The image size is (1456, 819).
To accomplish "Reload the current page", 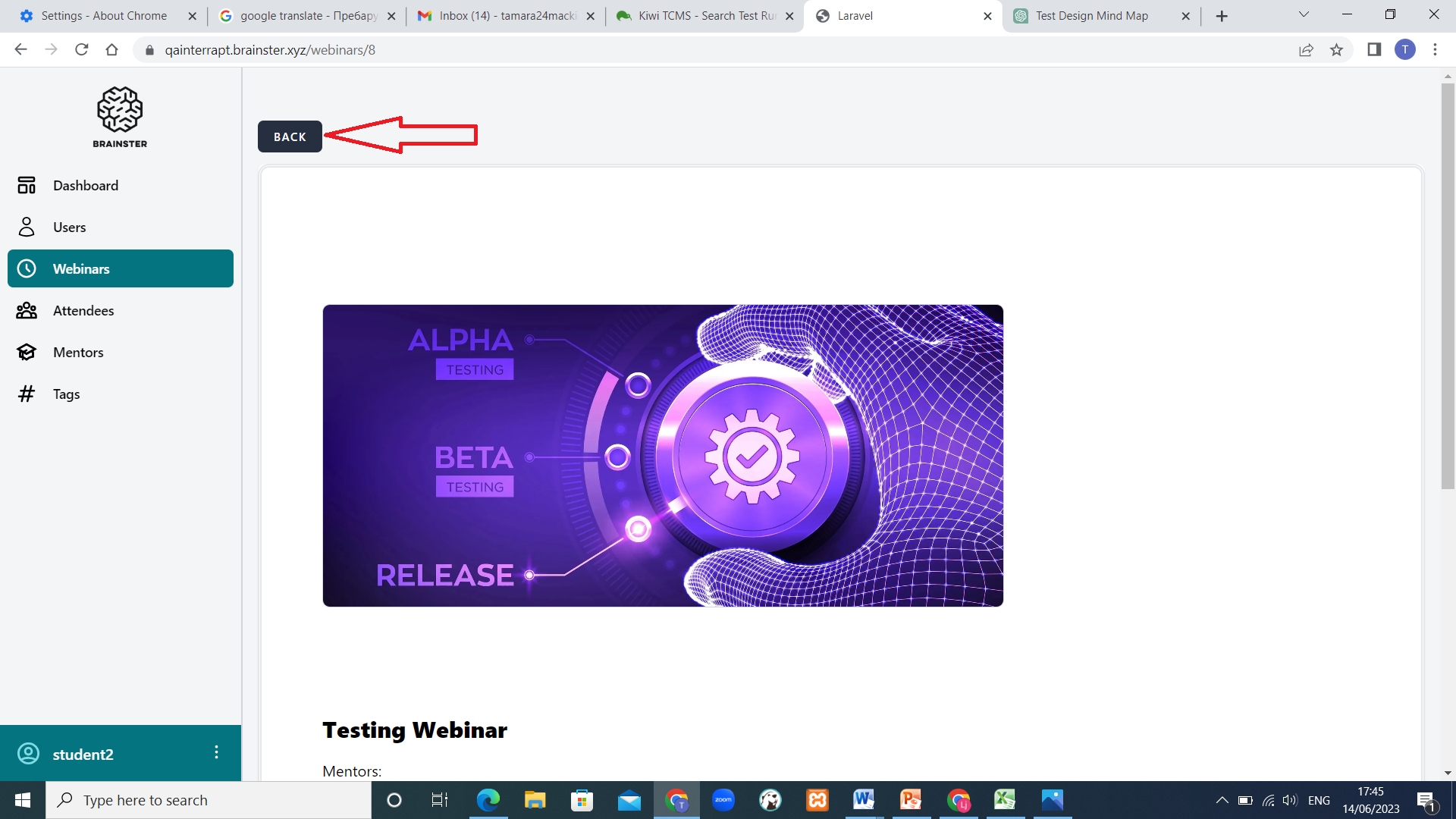I will coord(82,50).
